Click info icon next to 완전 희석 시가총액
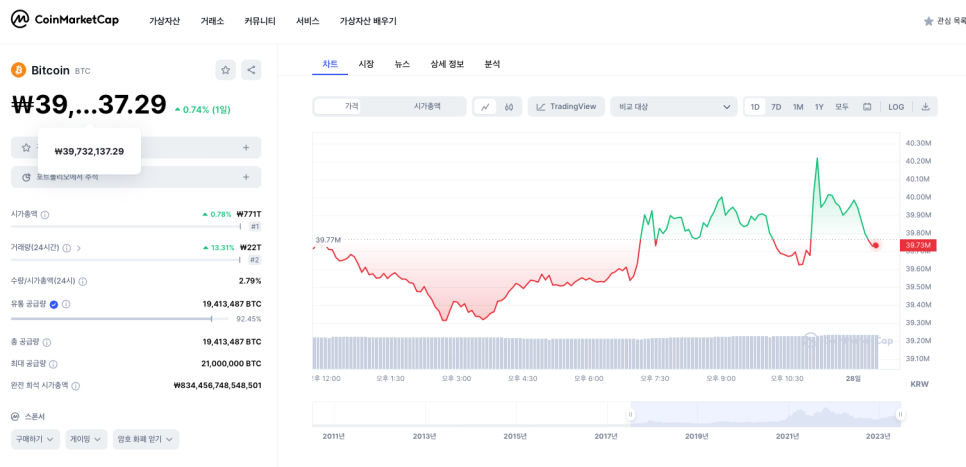Viewport: 966px width, 467px height. 76,386
